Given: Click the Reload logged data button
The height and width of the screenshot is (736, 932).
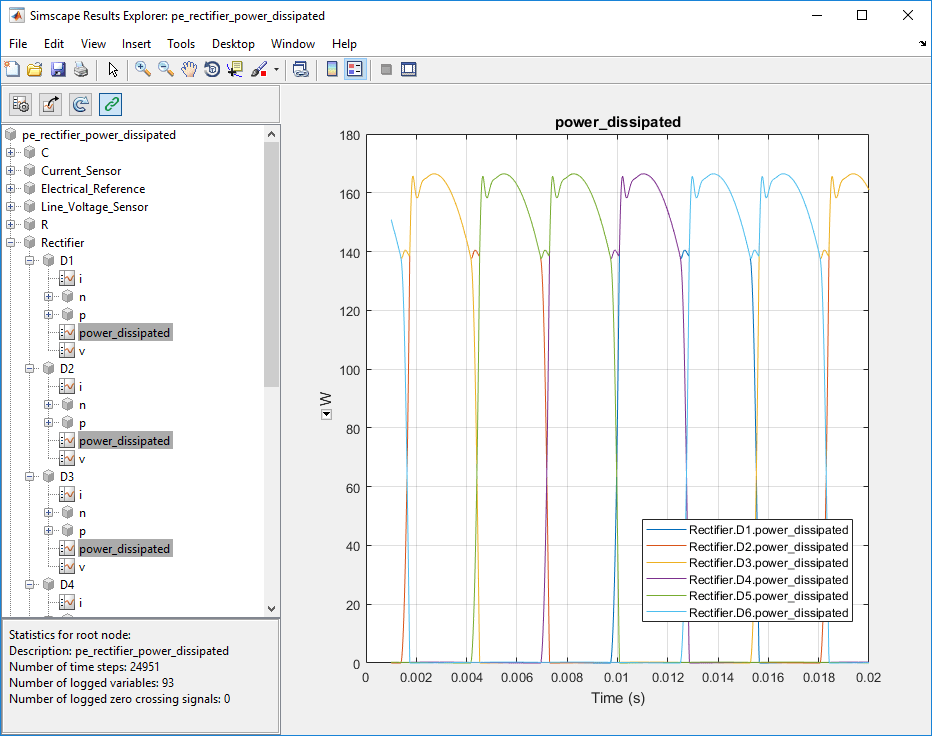Looking at the screenshot, I should tap(81, 104).
